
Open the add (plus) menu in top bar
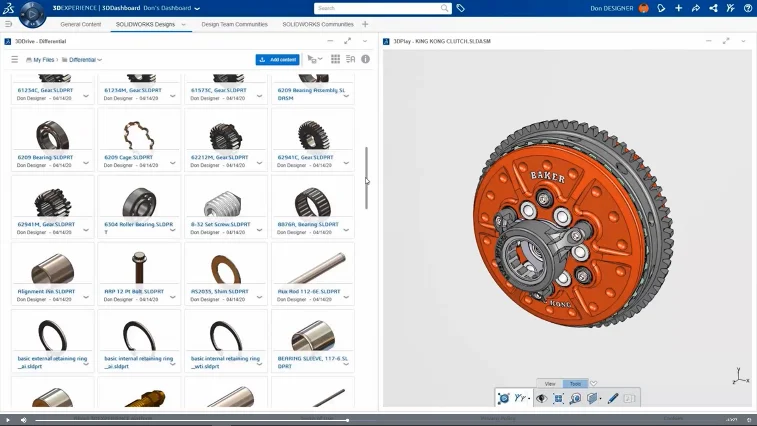click(678, 8)
